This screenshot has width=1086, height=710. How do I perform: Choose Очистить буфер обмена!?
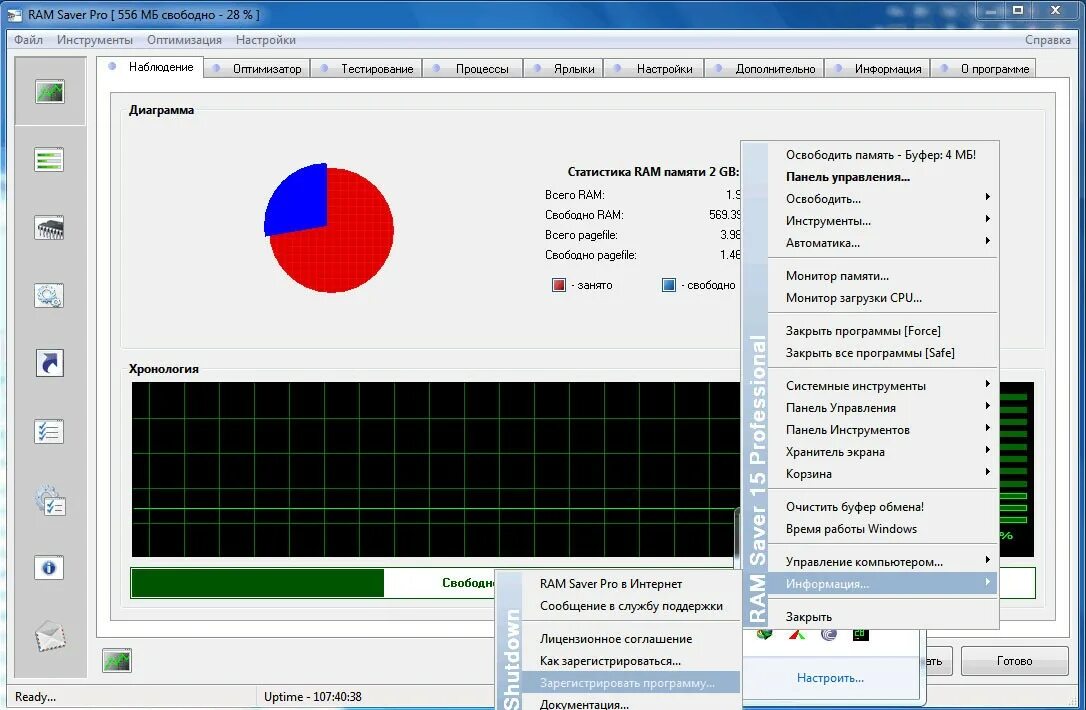881,507
